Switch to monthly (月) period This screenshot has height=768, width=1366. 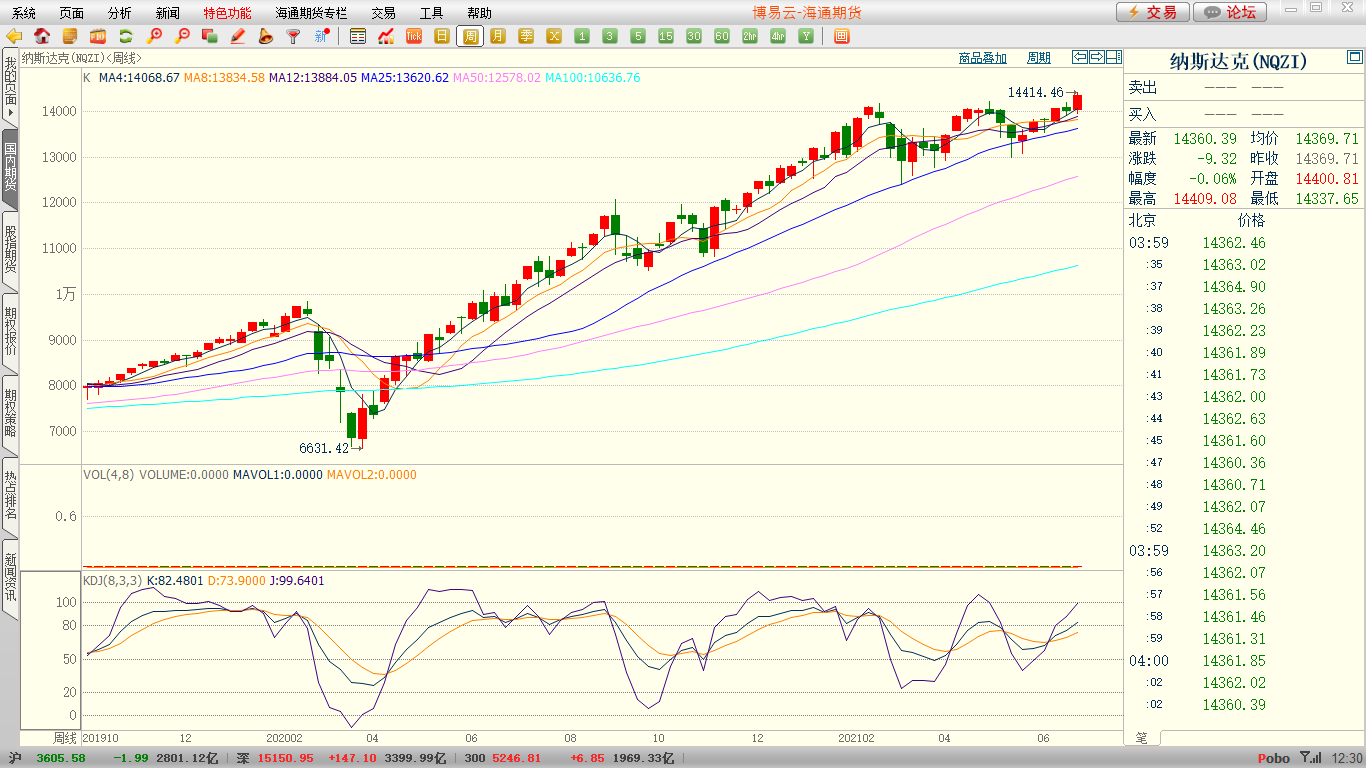point(498,36)
